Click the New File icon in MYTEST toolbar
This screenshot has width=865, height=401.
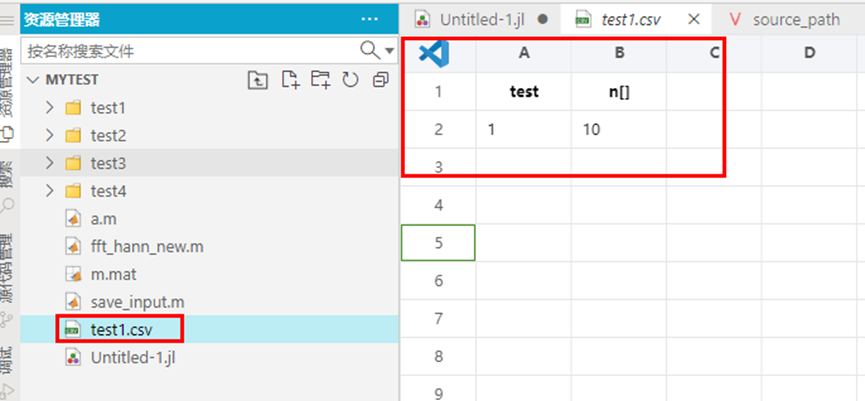(x=290, y=80)
